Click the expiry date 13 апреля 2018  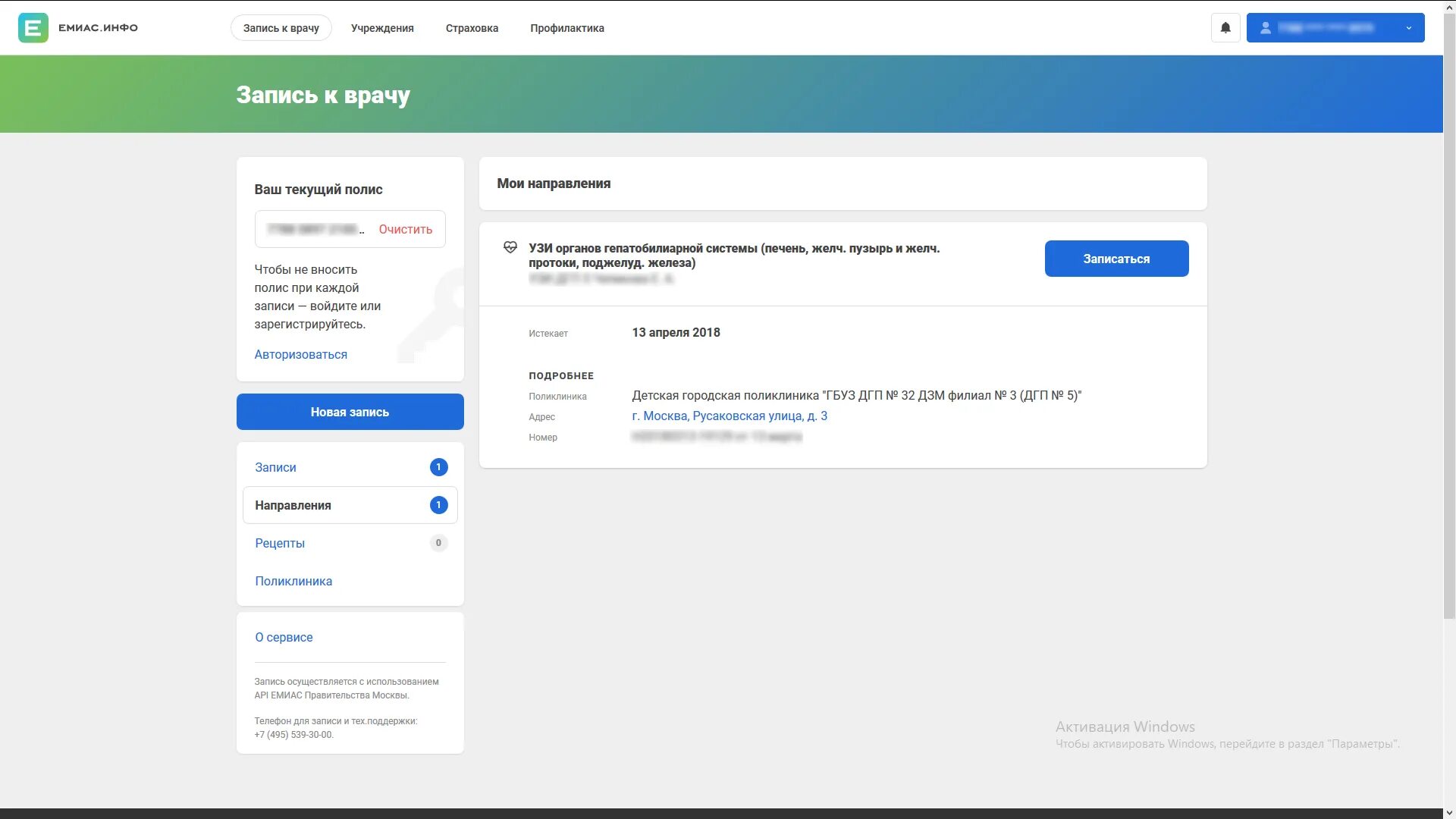coord(676,332)
